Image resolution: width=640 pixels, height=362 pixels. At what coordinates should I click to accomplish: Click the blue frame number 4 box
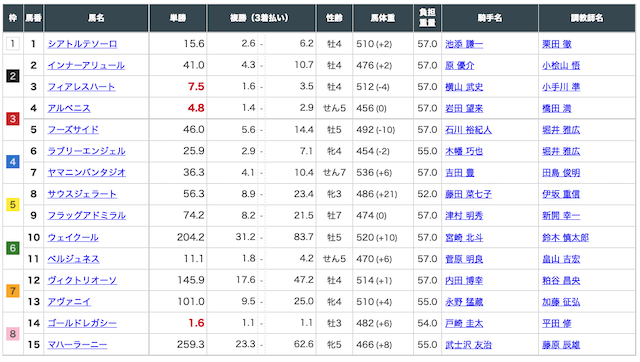click(13, 162)
